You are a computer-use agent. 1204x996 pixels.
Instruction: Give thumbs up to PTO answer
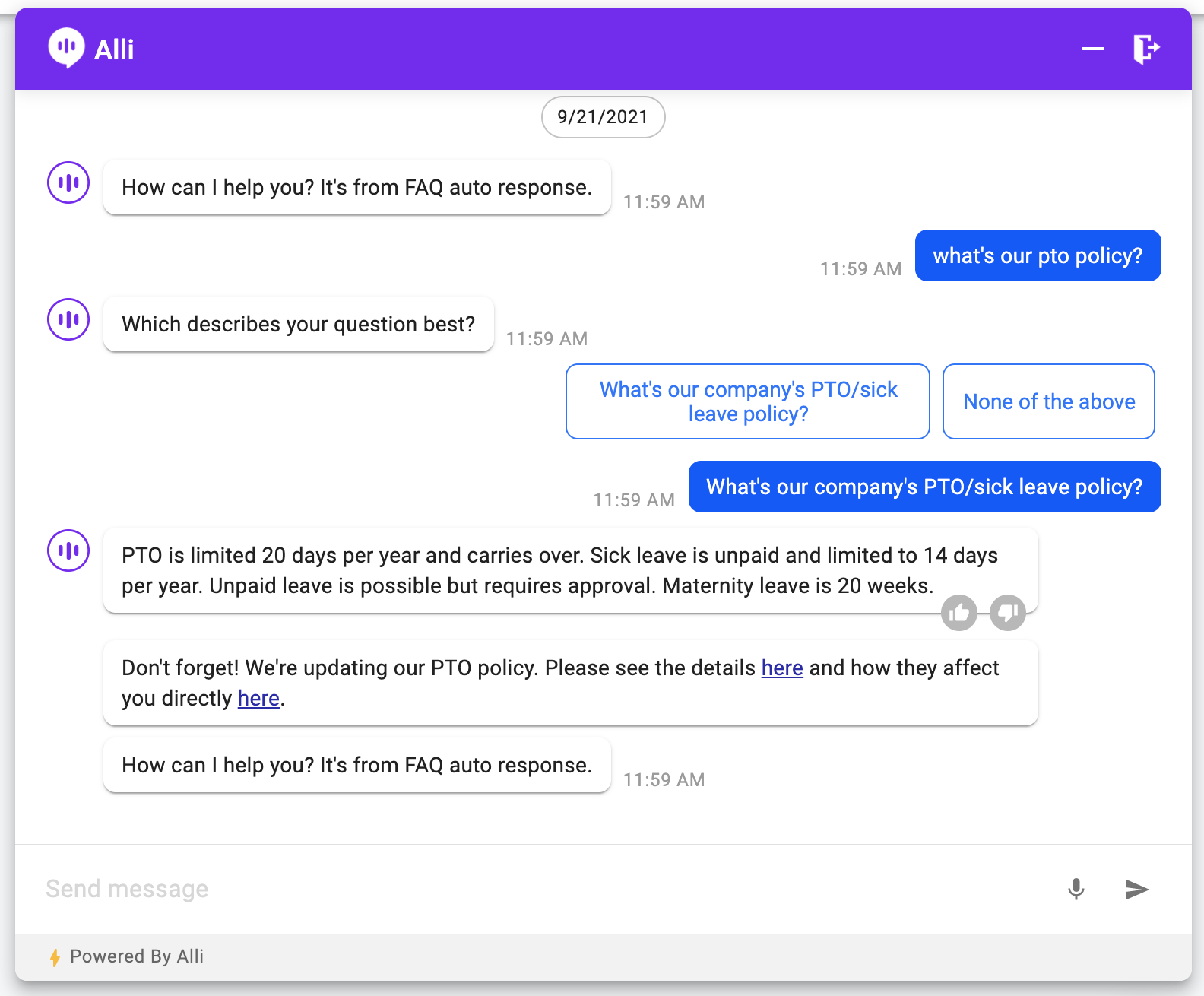(x=959, y=612)
